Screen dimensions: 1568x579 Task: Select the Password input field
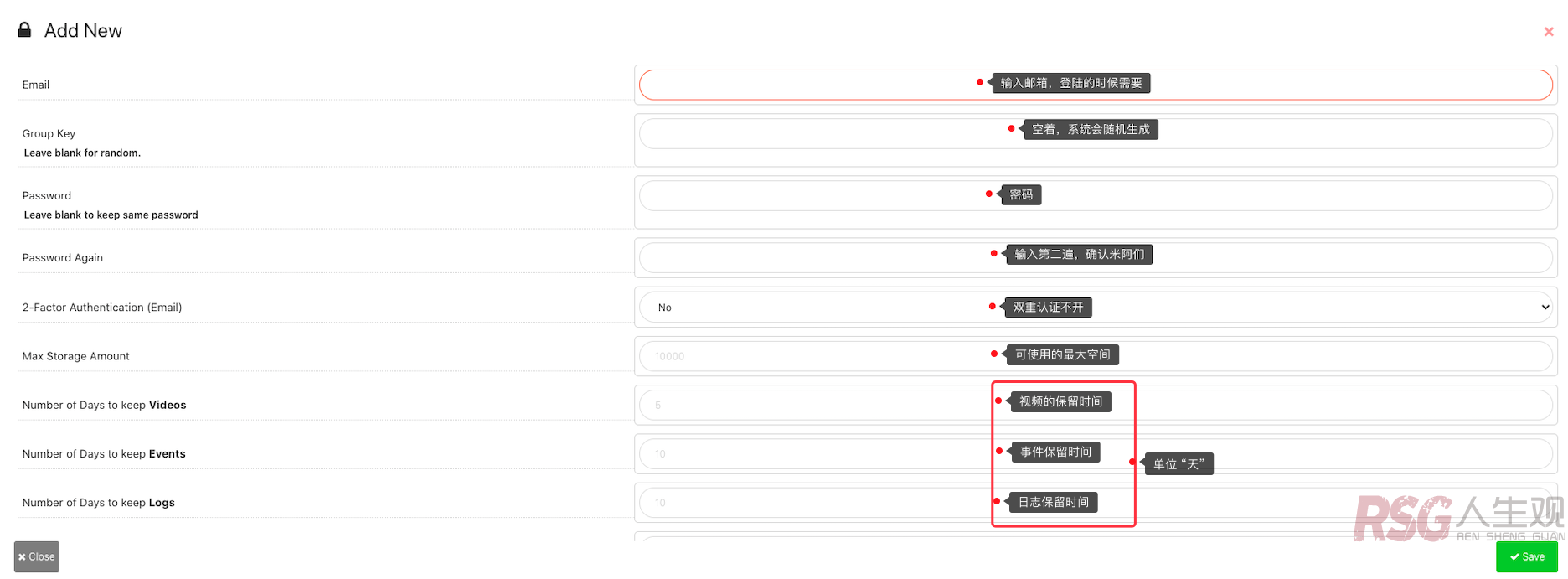coord(1096,196)
